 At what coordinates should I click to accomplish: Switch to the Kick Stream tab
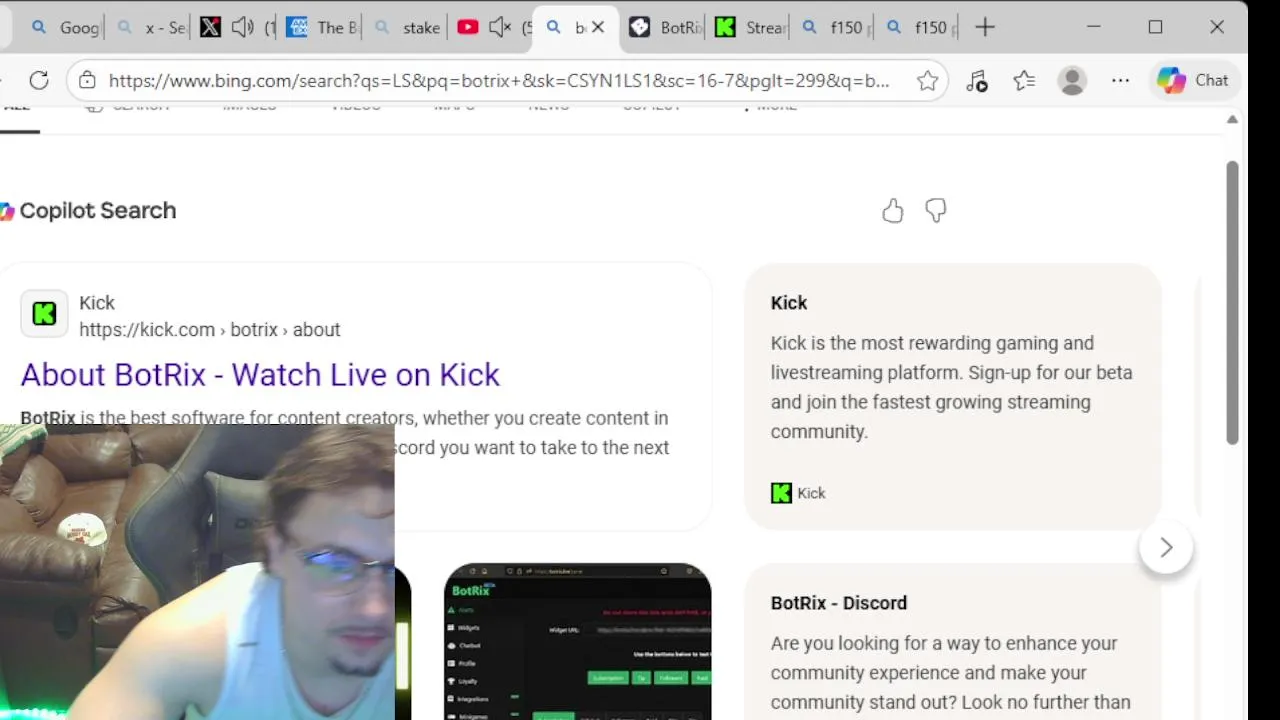[x=750, y=27]
